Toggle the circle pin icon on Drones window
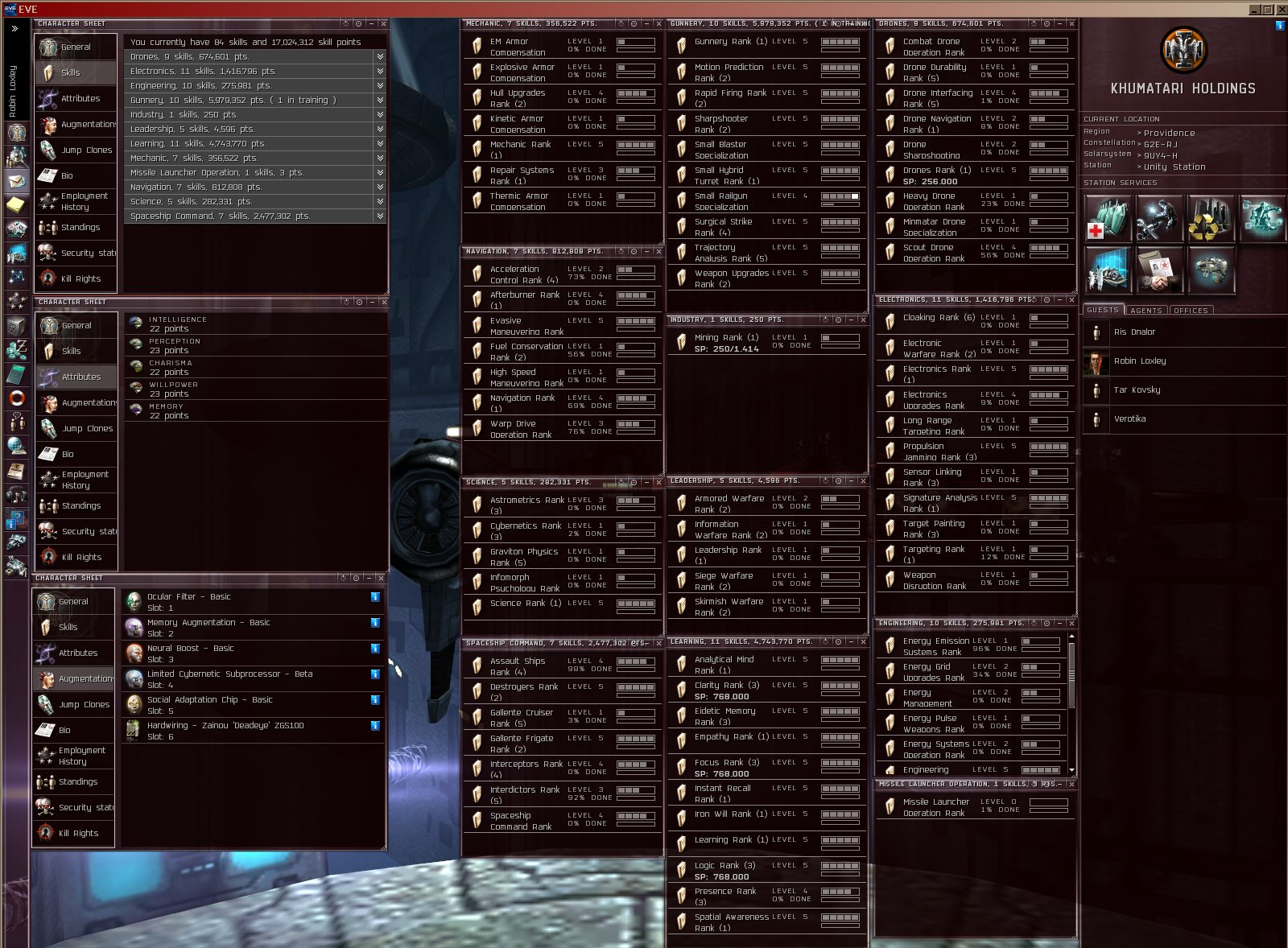The width and height of the screenshot is (1288, 948). [x=1046, y=24]
